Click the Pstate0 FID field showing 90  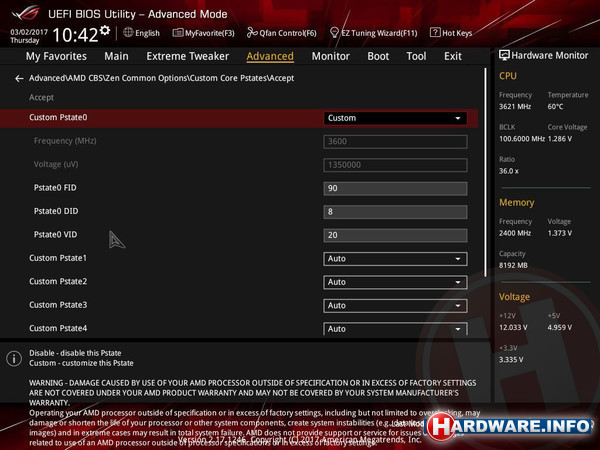pos(395,188)
